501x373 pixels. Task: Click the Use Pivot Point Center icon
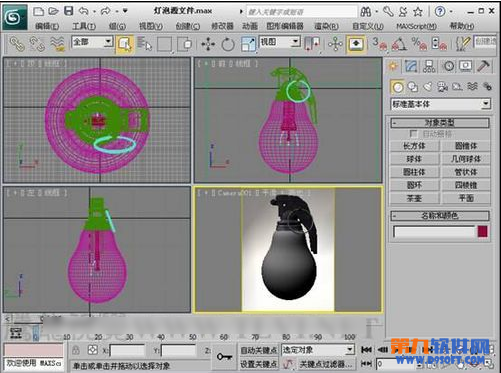point(312,44)
